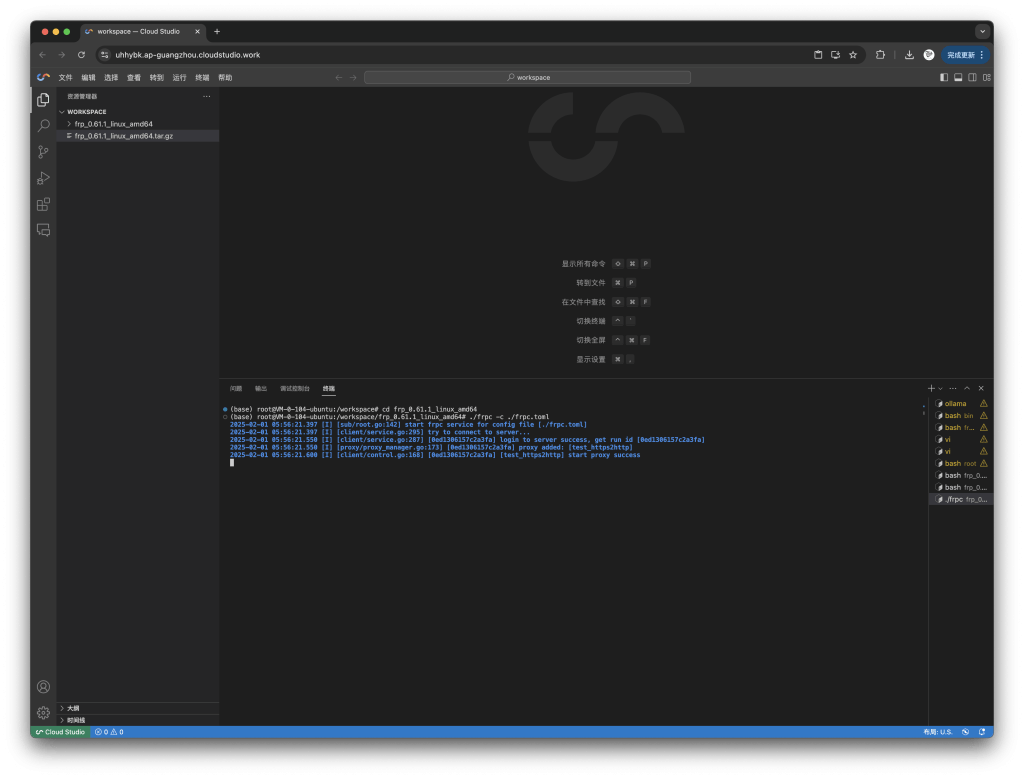Screen dimensions: 1024x778
Task: Click the workspace command center search box
Action: (x=527, y=77)
